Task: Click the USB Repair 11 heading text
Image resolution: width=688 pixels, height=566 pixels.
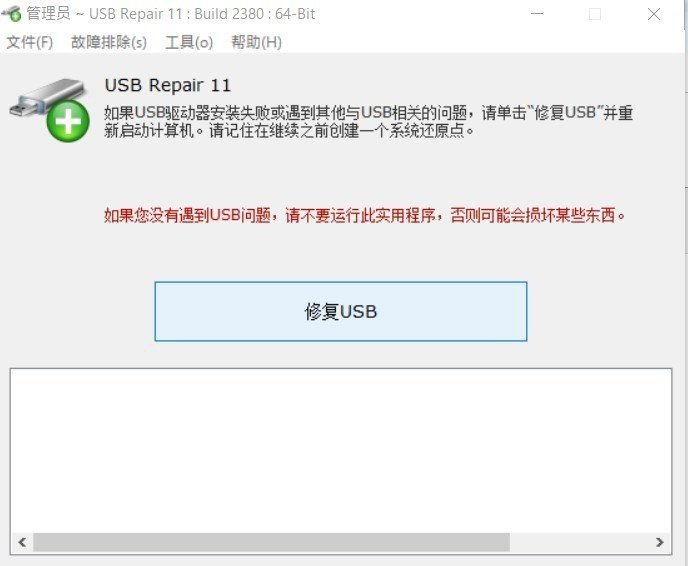Action: [x=168, y=85]
